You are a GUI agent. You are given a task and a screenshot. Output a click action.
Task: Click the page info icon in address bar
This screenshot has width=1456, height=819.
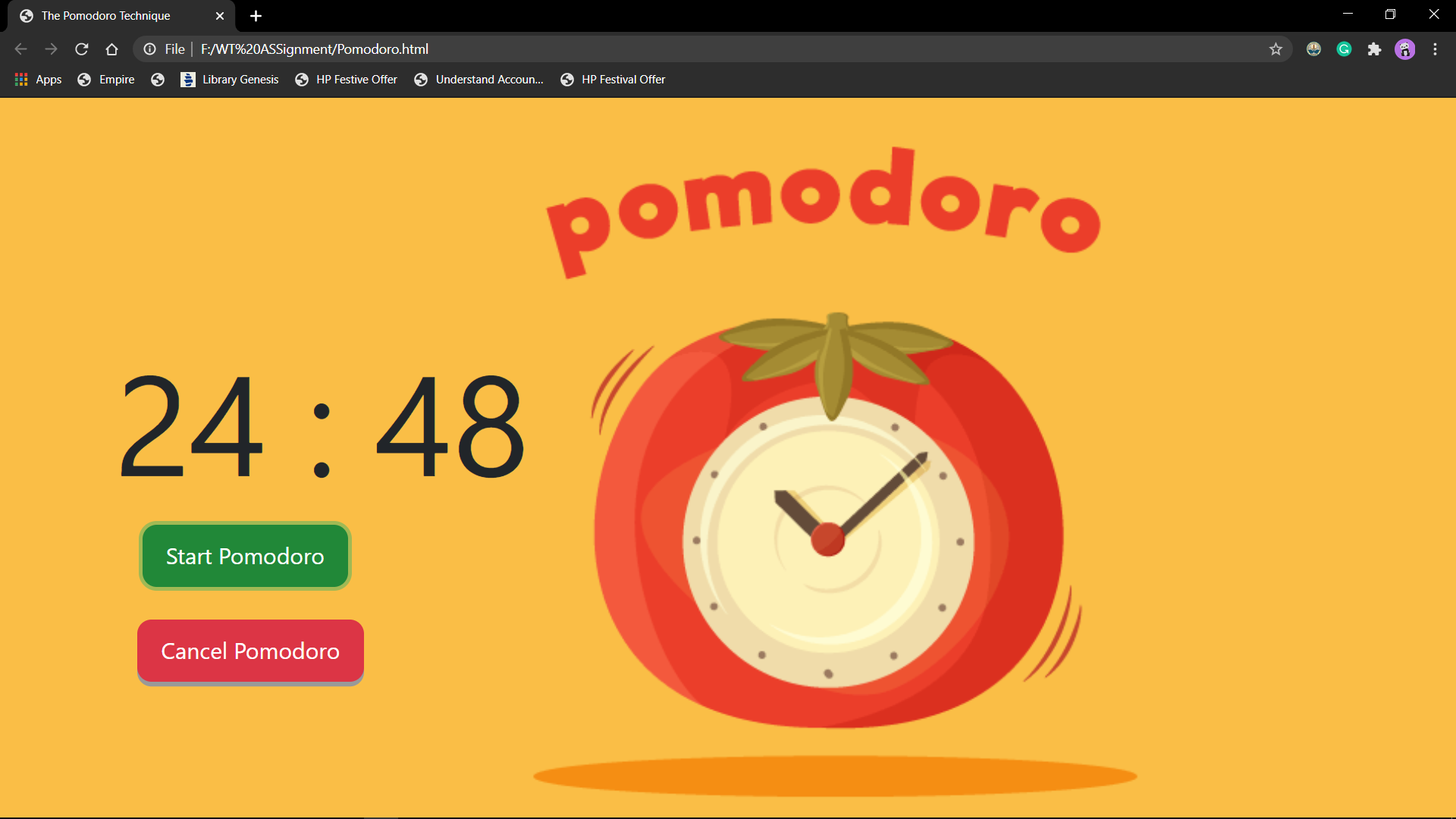click(x=149, y=49)
